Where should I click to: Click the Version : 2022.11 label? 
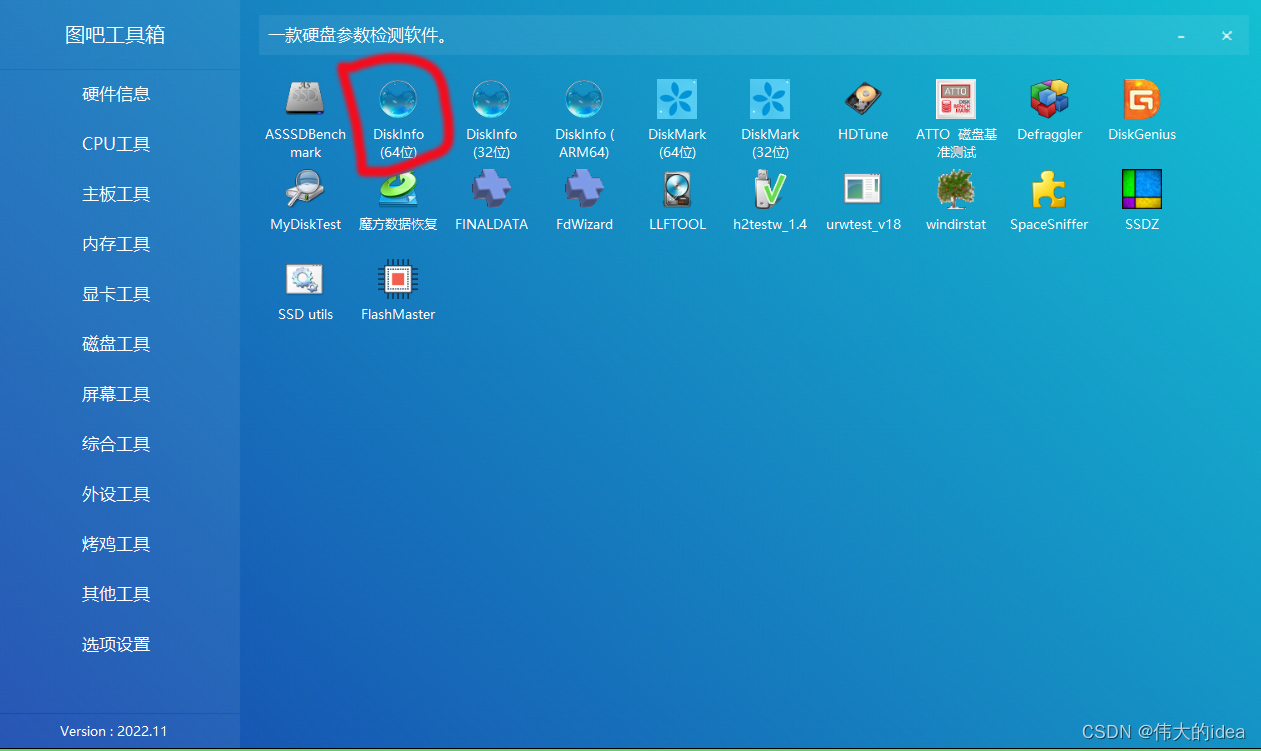click(x=114, y=731)
